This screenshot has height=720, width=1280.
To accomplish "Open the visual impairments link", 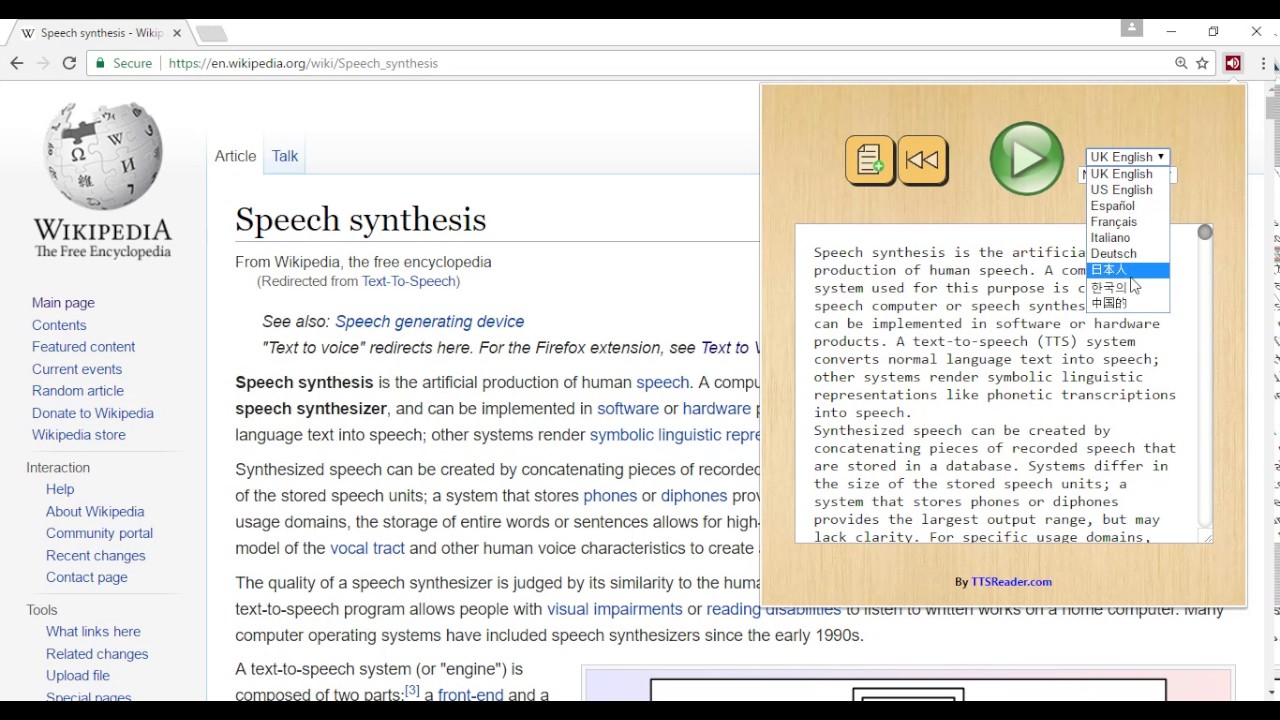I will pyautogui.click(x=615, y=609).
